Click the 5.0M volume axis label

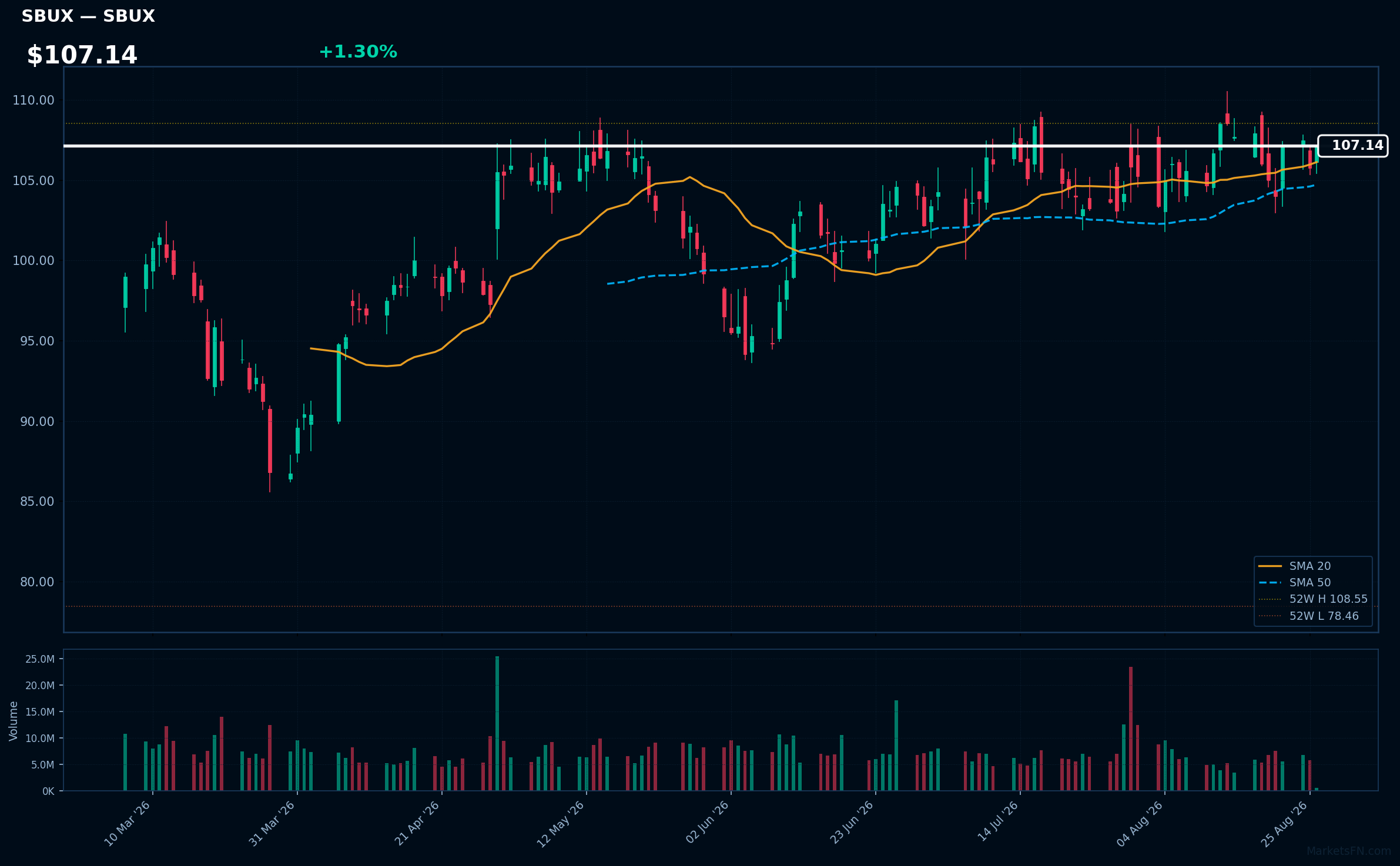point(43,765)
